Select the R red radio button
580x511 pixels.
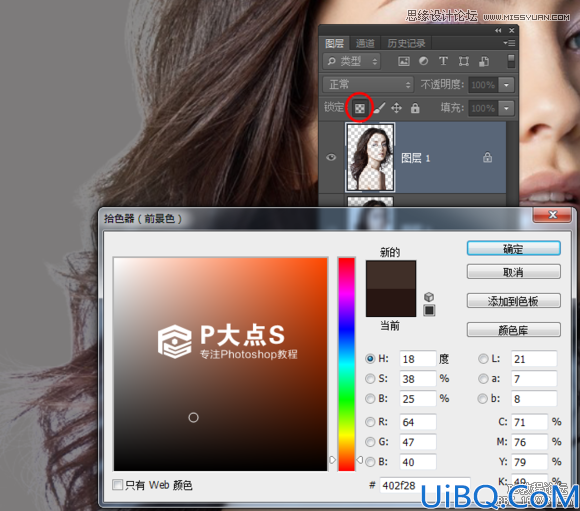[370, 422]
